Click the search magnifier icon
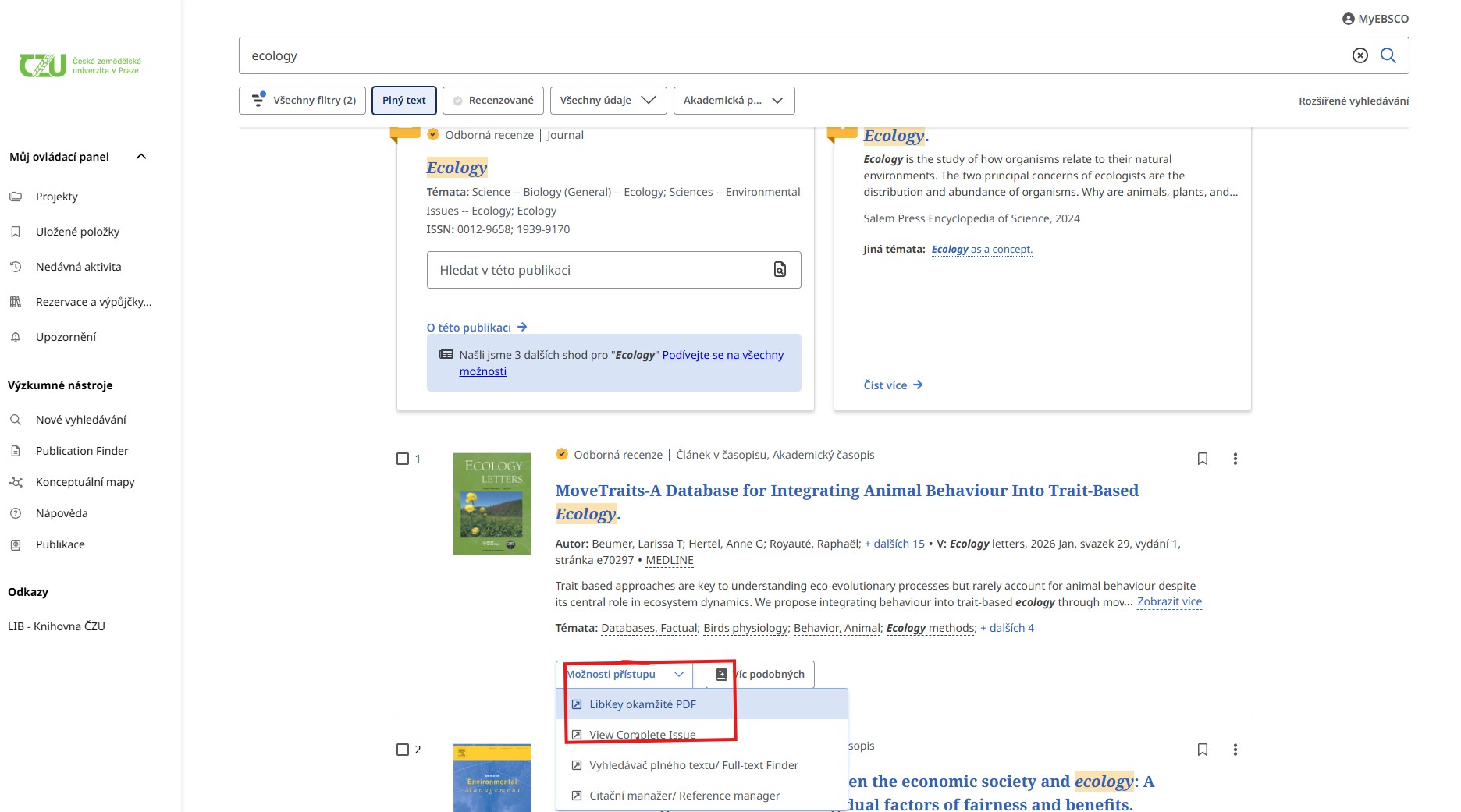This screenshot has width=1461, height=812. coord(1388,55)
